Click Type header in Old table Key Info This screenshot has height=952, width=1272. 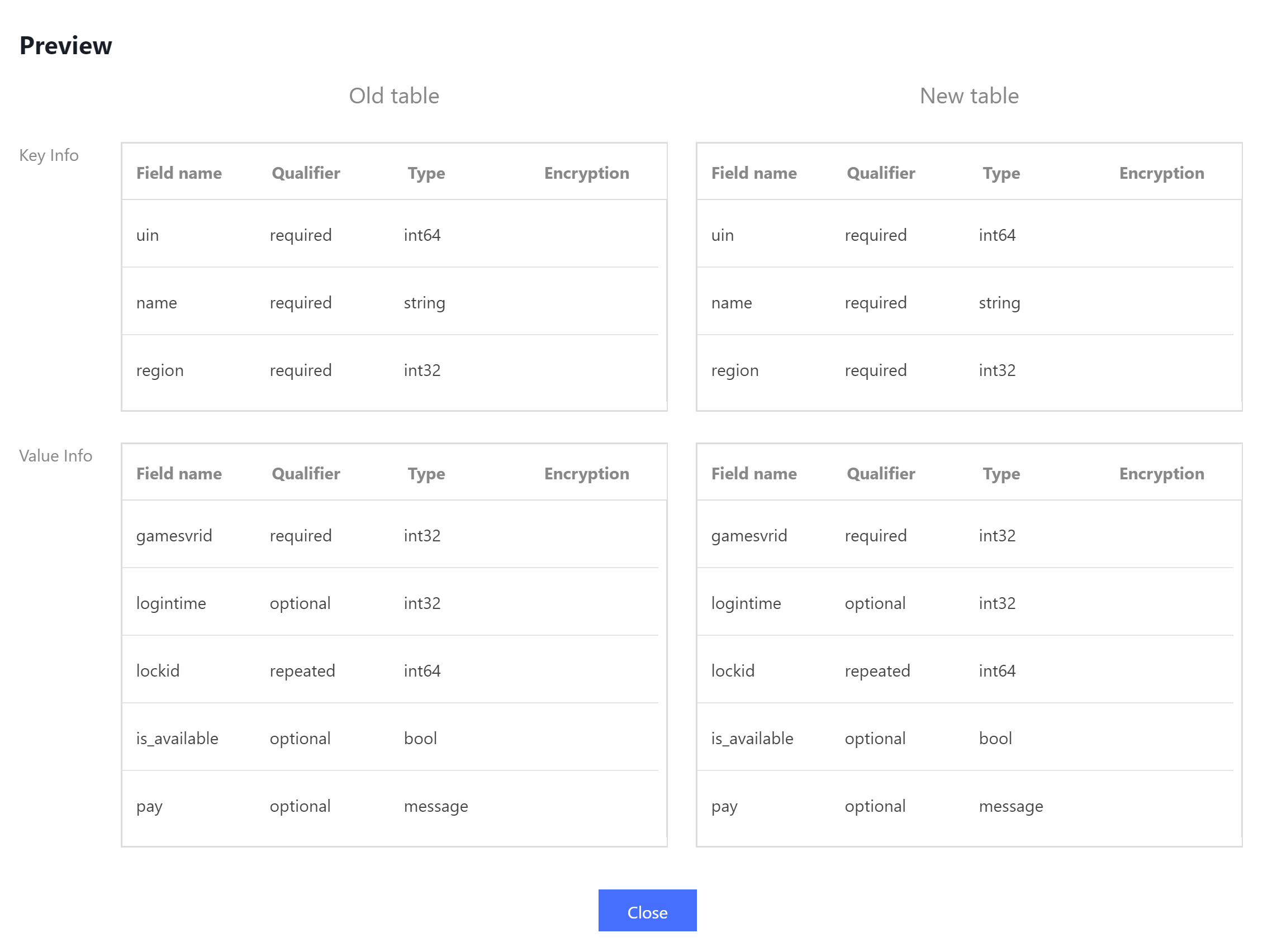426,173
